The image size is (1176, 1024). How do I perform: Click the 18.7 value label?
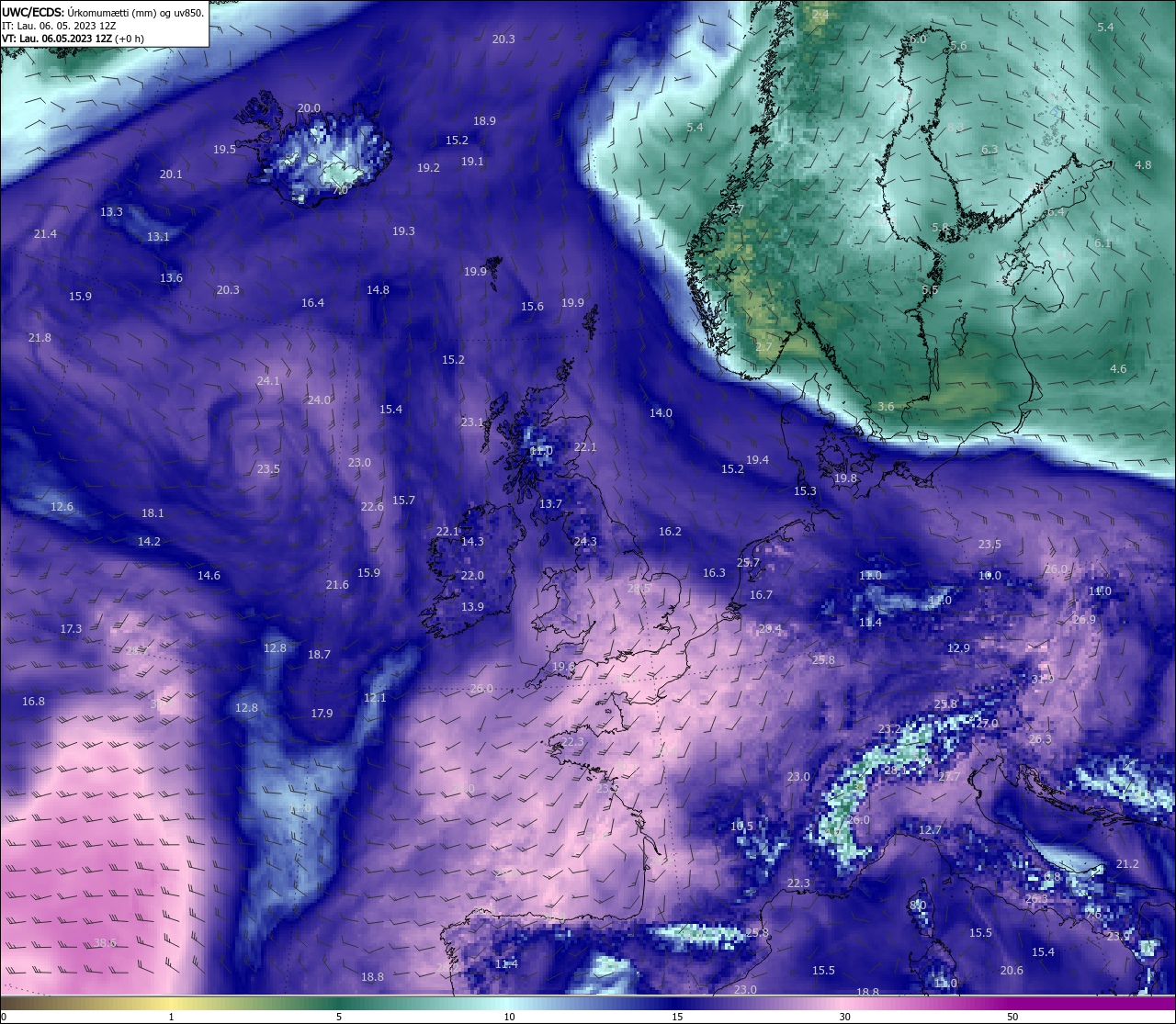click(x=319, y=654)
